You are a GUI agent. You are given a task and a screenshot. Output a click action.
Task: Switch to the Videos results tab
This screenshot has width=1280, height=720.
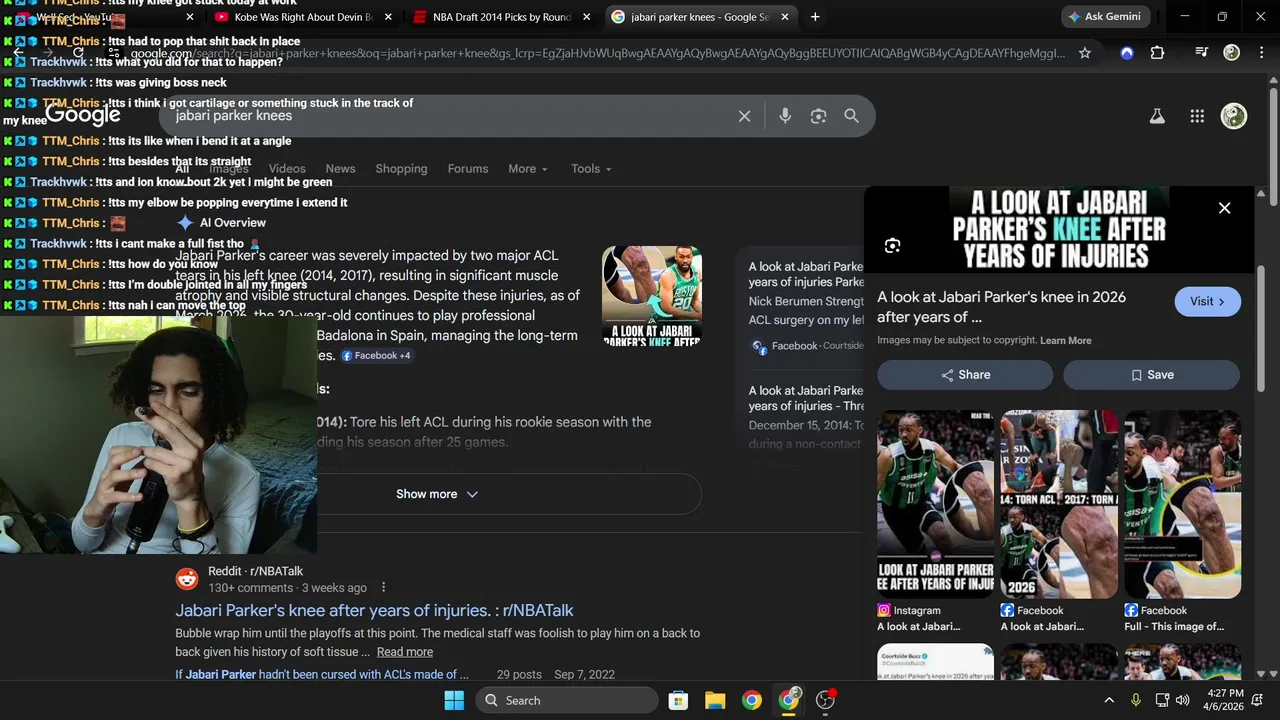(x=287, y=169)
